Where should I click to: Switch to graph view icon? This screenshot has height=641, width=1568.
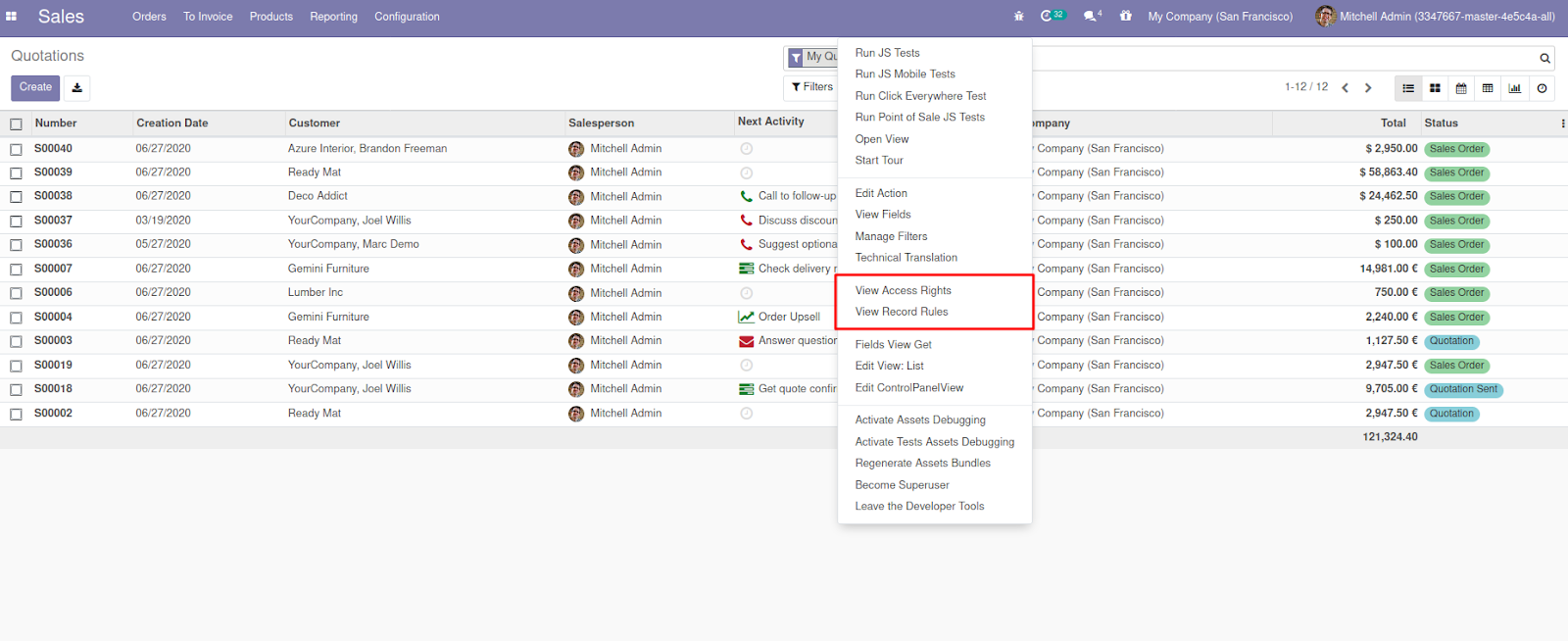pyautogui.click(x=1515, y=88)
